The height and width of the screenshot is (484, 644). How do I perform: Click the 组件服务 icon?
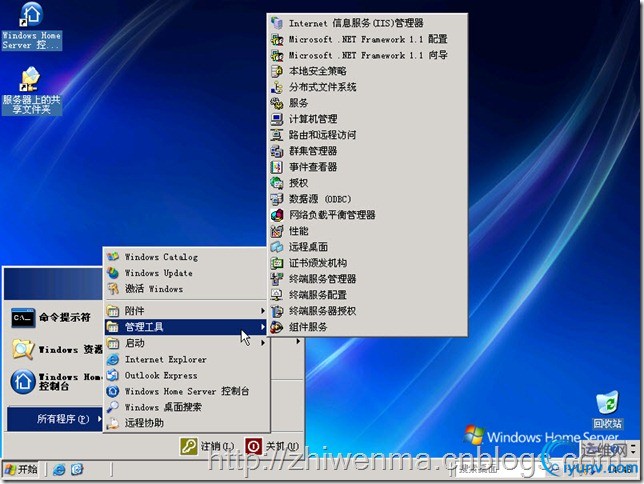click(277, 327)
